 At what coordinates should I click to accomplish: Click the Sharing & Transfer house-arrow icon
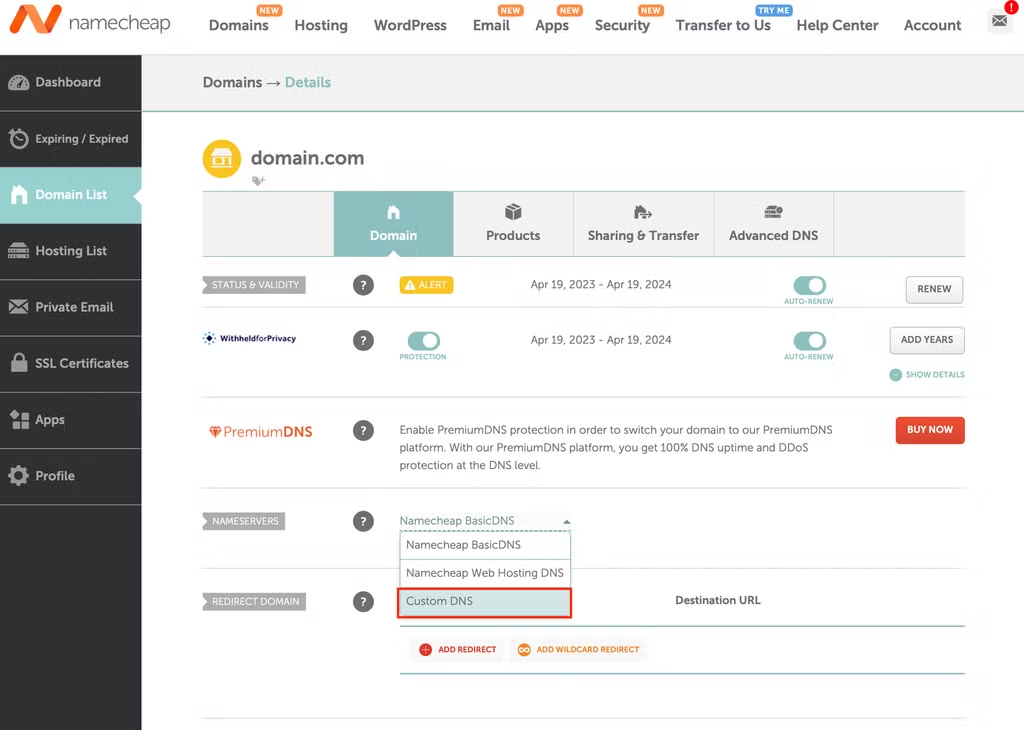pos(643,212)
